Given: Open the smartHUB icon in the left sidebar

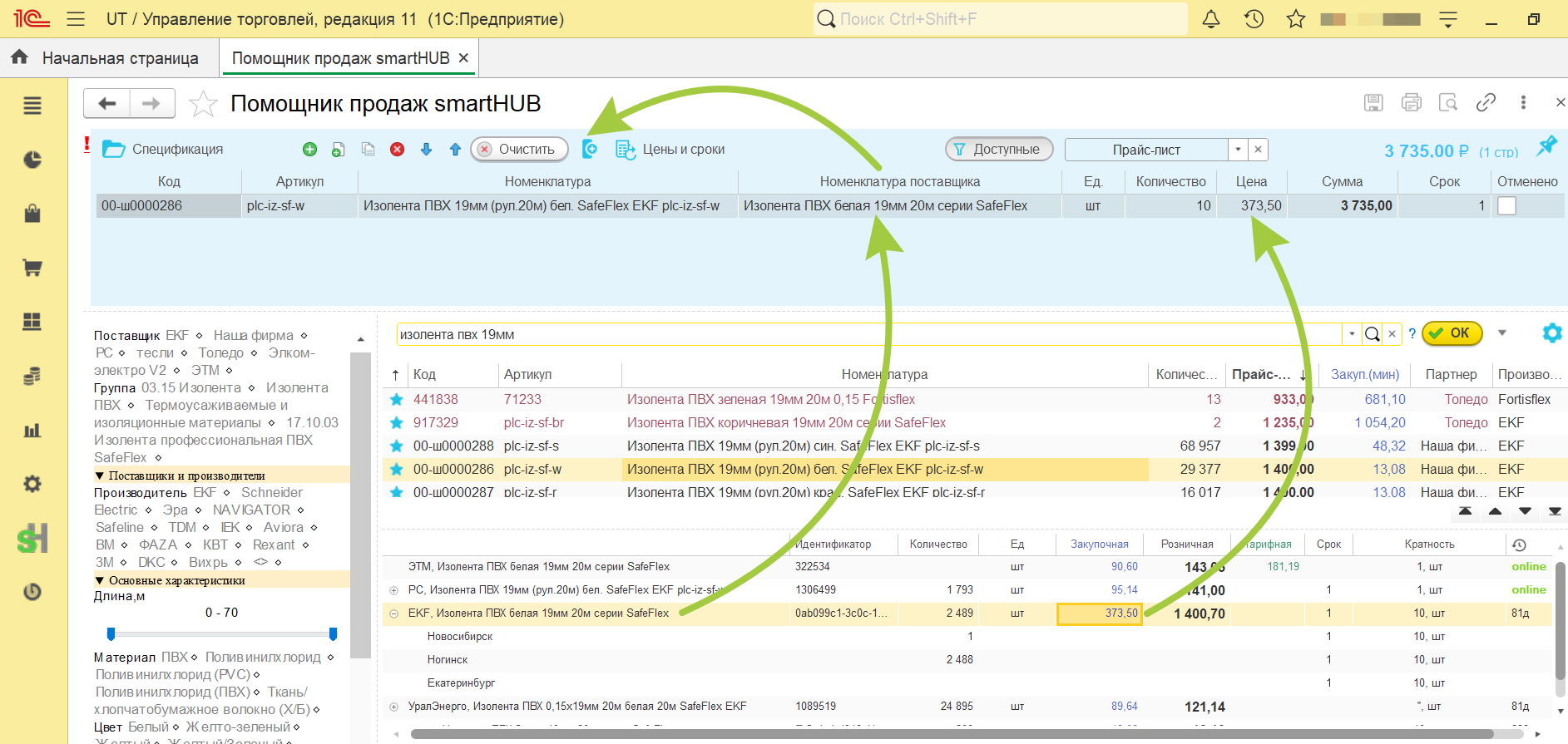Looking at the screenshot, I should (32, 539).
